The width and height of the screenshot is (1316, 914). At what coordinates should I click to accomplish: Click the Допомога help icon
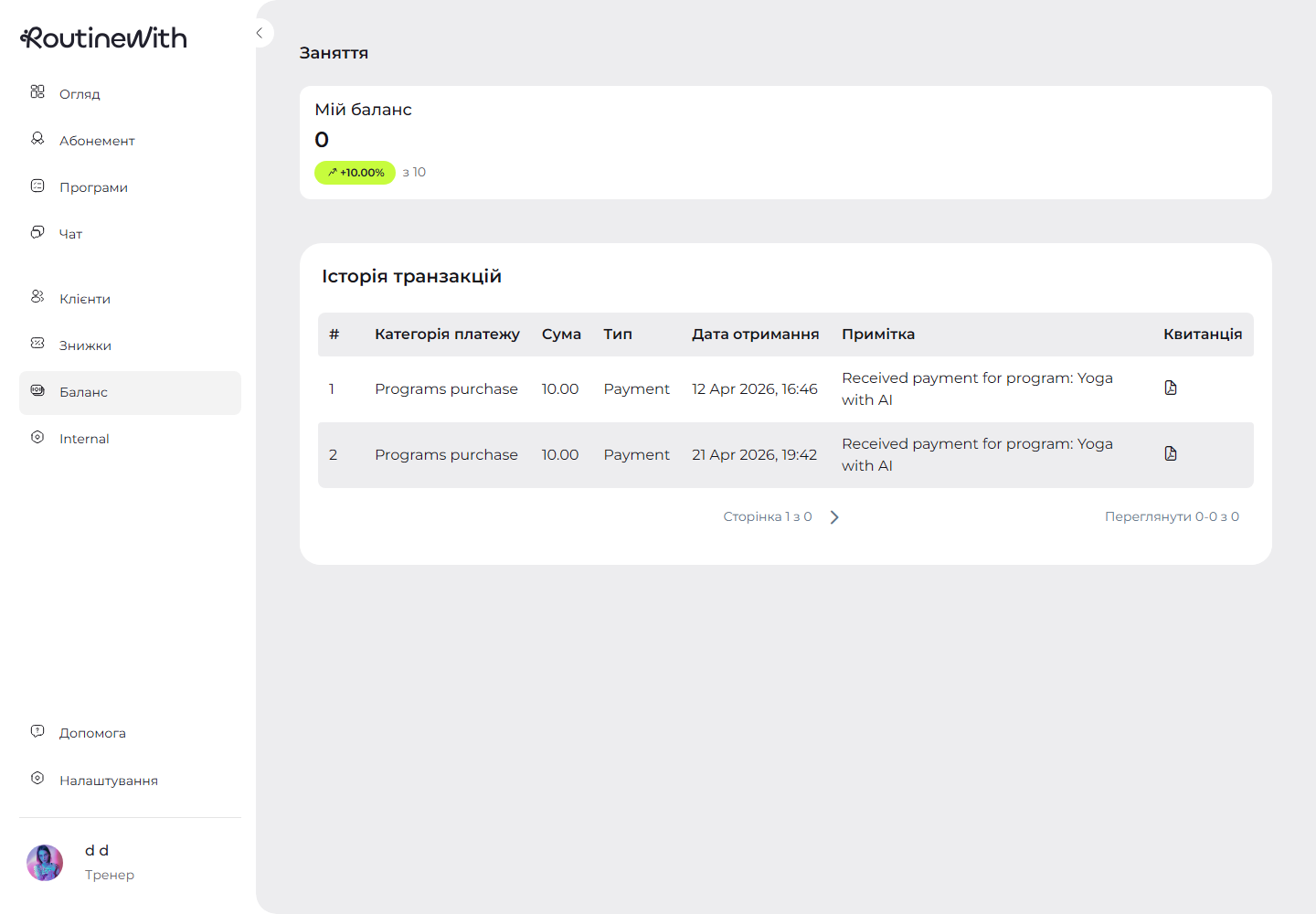(x=37, y=731)
